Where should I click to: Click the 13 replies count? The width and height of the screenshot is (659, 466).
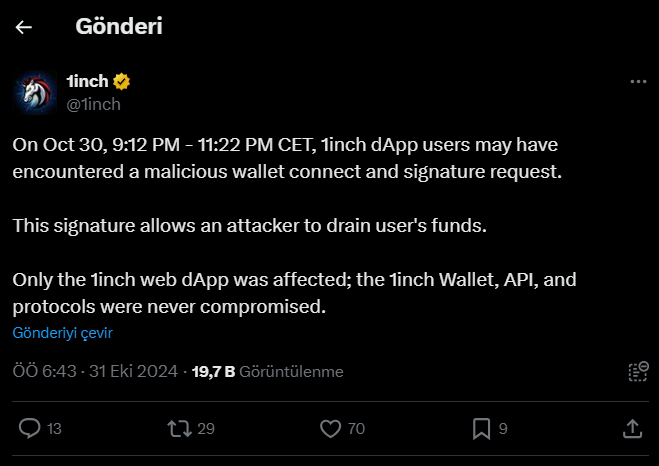pos(54,429)
